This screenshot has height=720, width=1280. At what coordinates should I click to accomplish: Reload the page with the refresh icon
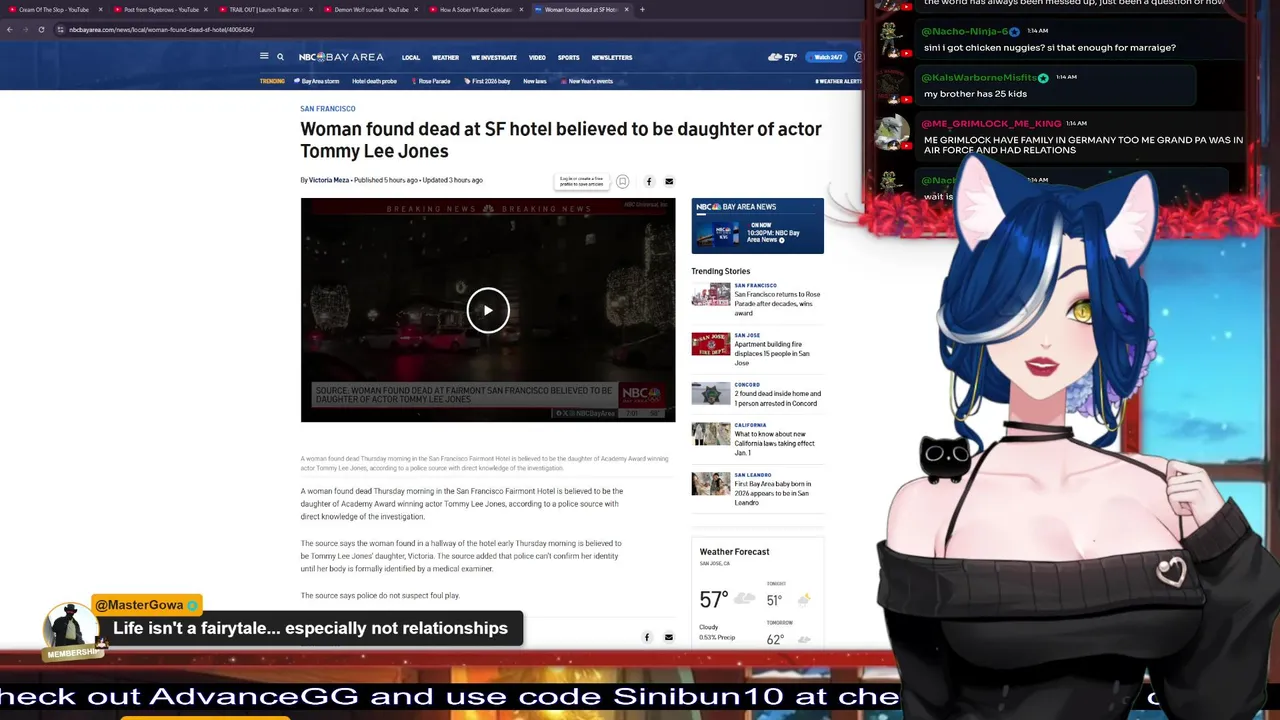click(x=41, y=29)
